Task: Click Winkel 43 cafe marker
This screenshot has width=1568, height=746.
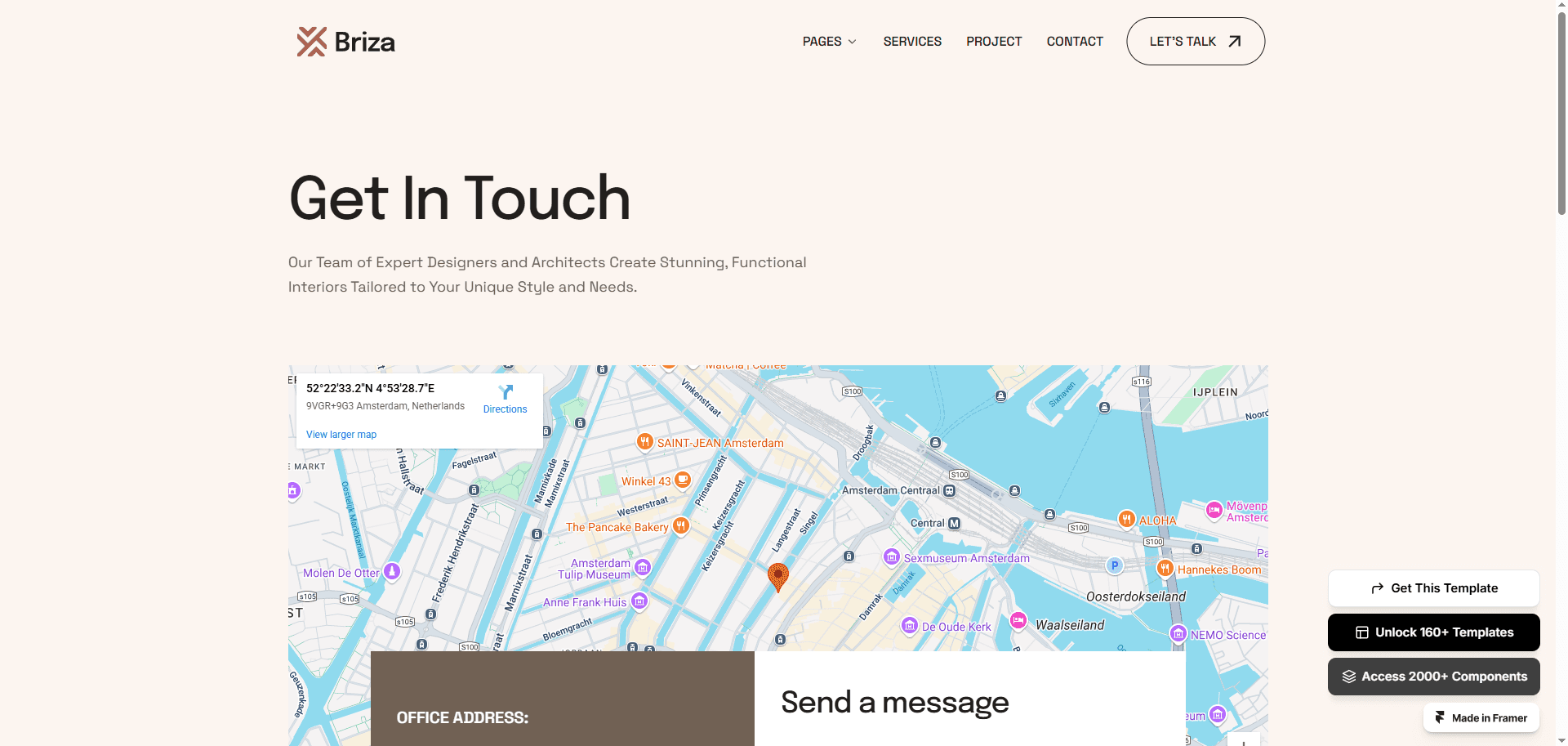Action: [x=683, y=480]
